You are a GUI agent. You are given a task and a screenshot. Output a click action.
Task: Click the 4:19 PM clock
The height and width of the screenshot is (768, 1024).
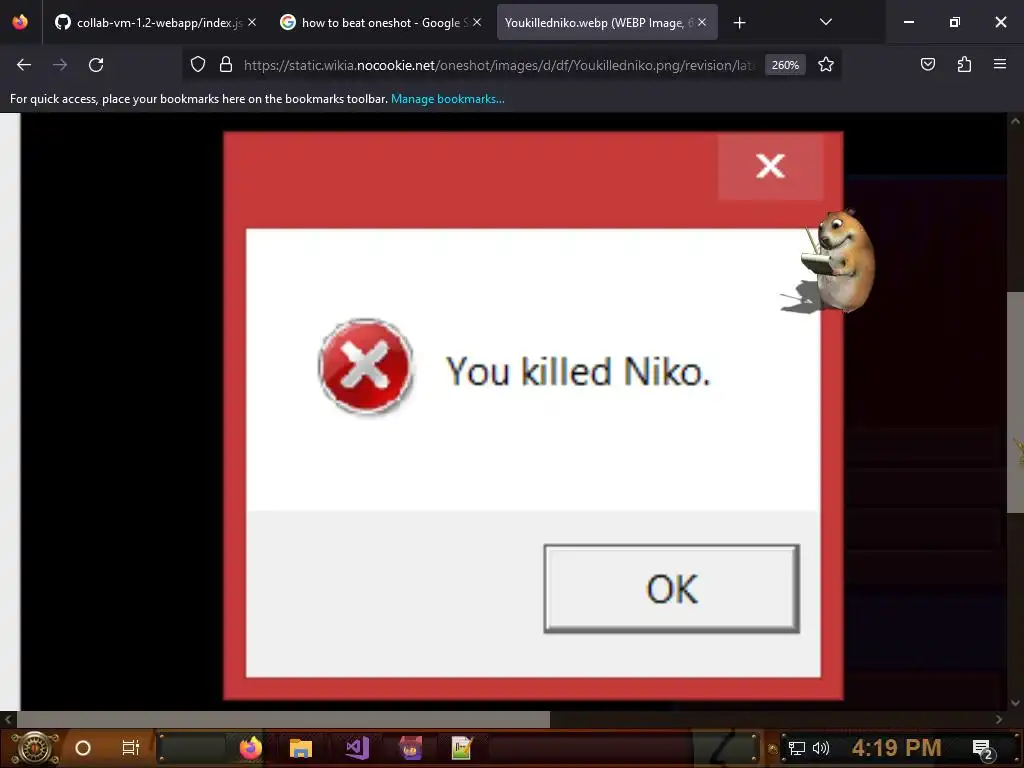tap(896, 748)
